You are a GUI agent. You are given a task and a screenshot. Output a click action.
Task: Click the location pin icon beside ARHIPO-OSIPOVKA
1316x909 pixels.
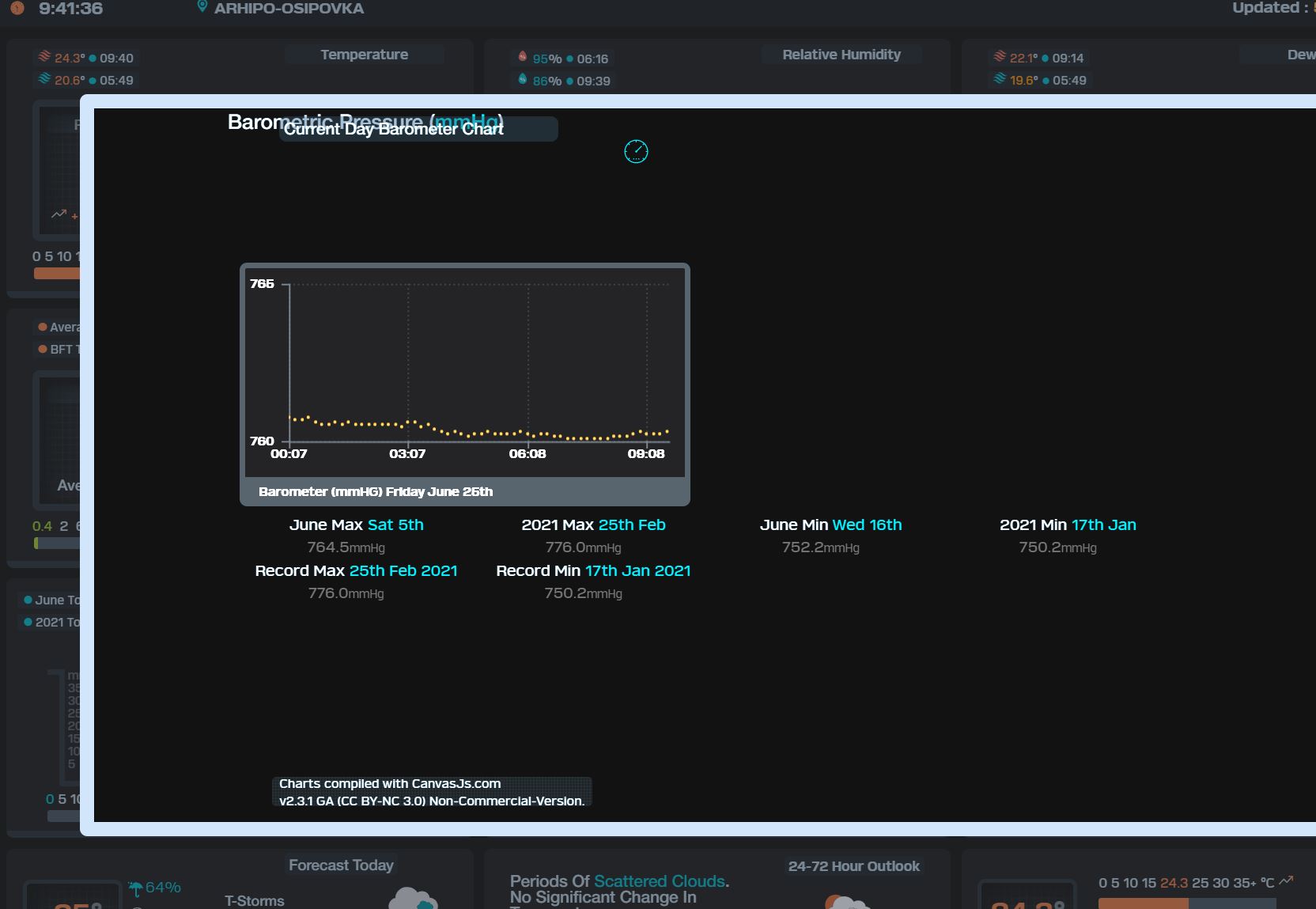(202, 7)
